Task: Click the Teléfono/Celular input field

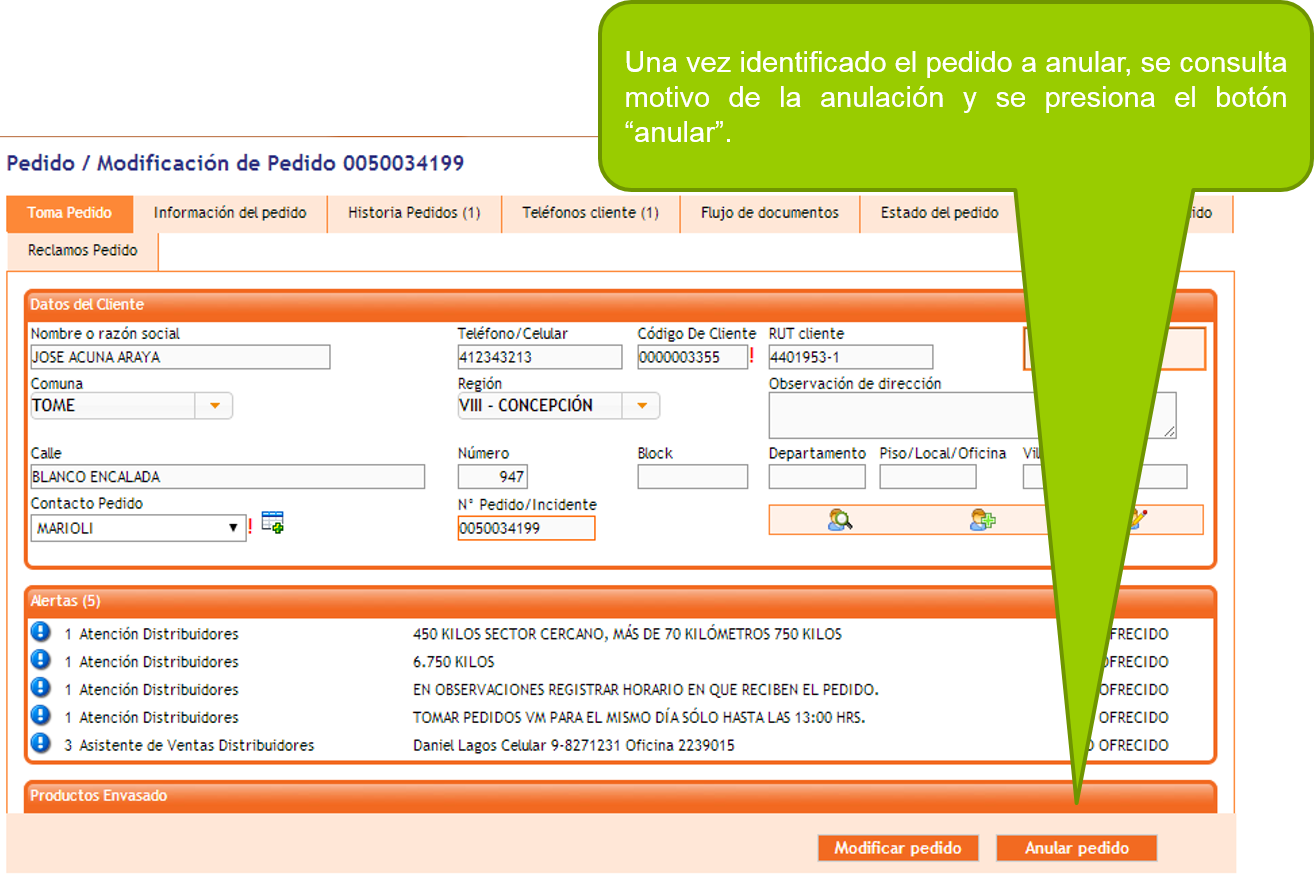Action: (x=540, y=357)
